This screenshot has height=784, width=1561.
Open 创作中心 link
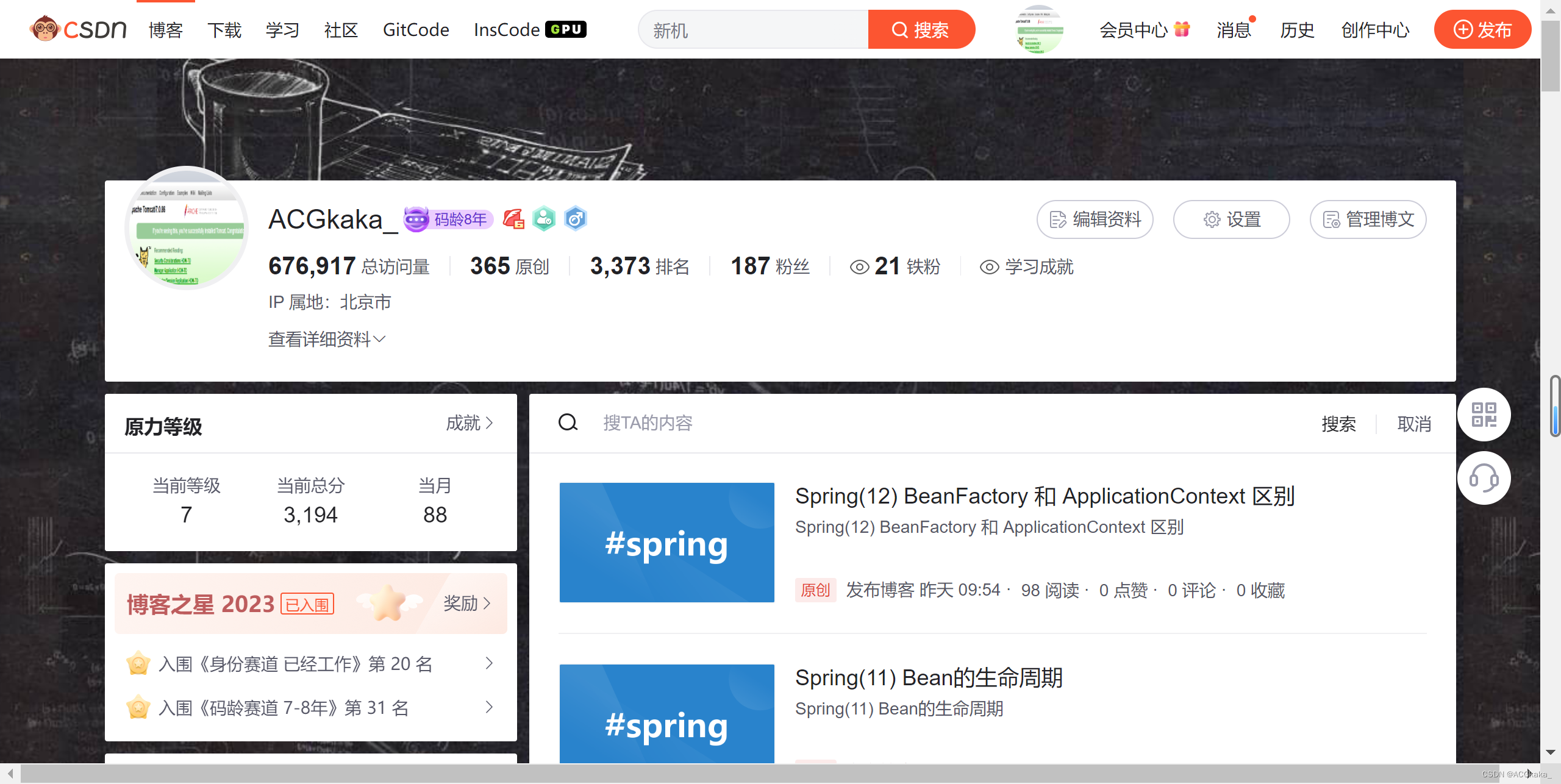click(1375, 30)
